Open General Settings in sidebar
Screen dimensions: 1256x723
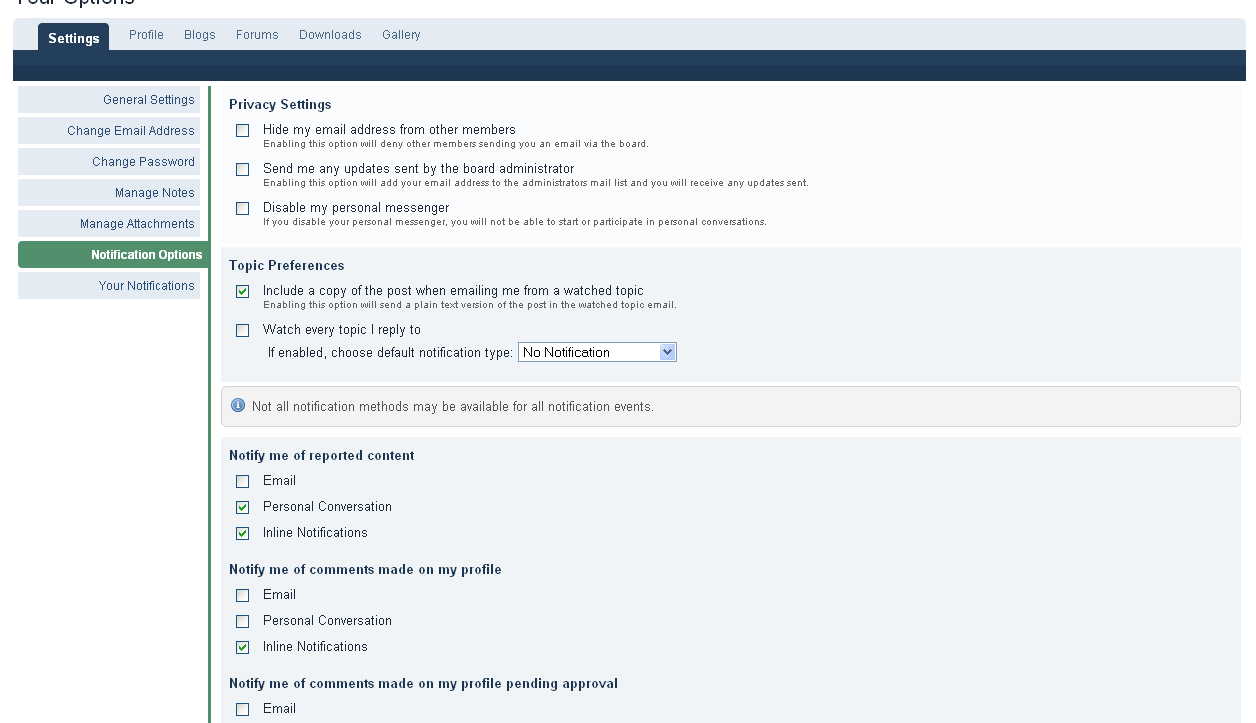coord(148,100)
